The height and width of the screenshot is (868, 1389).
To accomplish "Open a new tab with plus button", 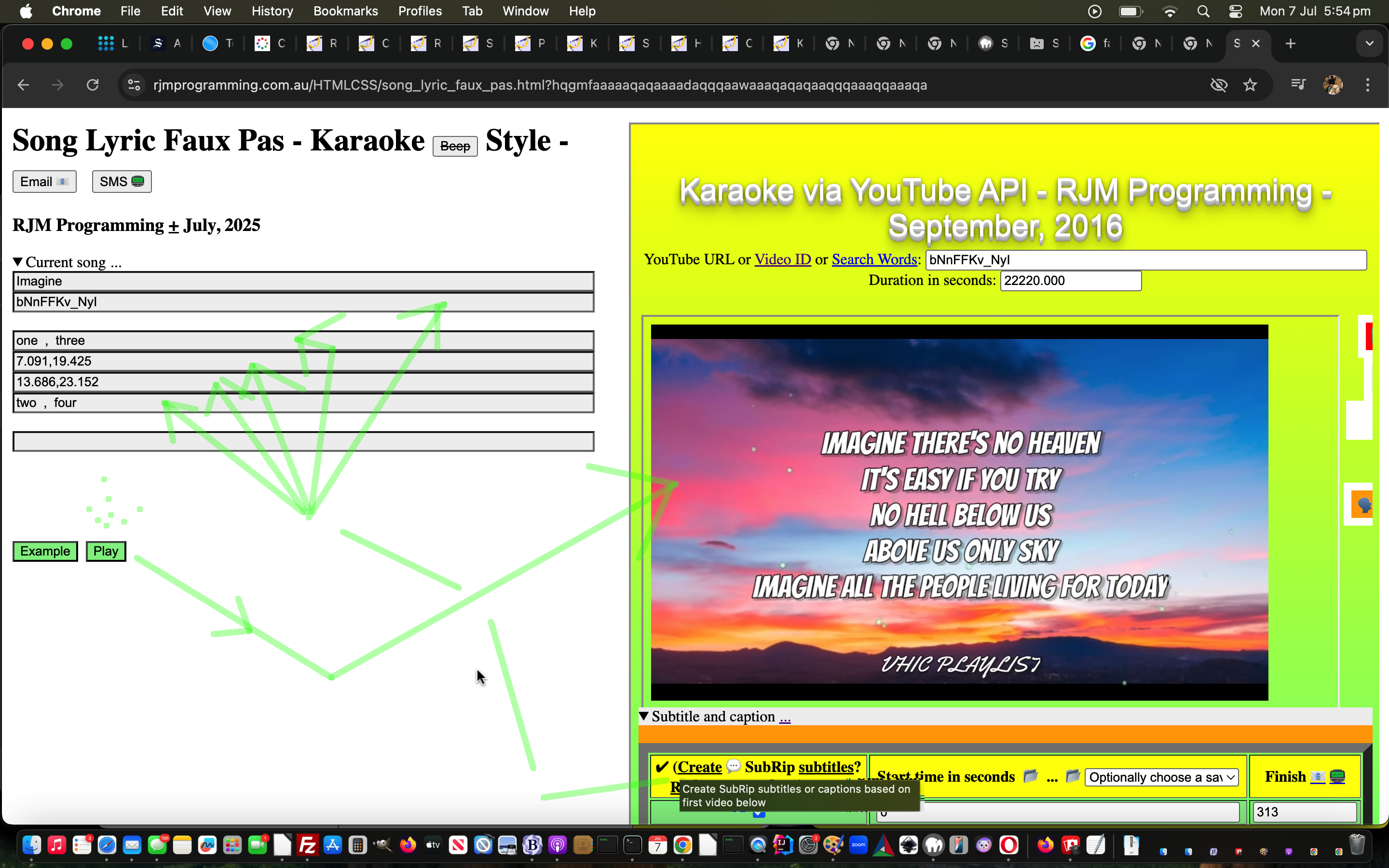I will click(1290, 43).
